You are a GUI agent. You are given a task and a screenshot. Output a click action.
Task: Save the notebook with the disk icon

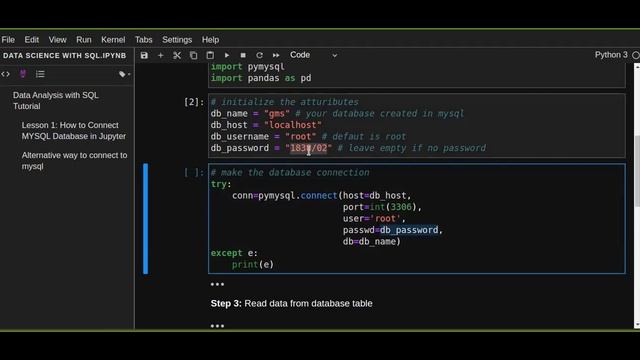[144, 55]
